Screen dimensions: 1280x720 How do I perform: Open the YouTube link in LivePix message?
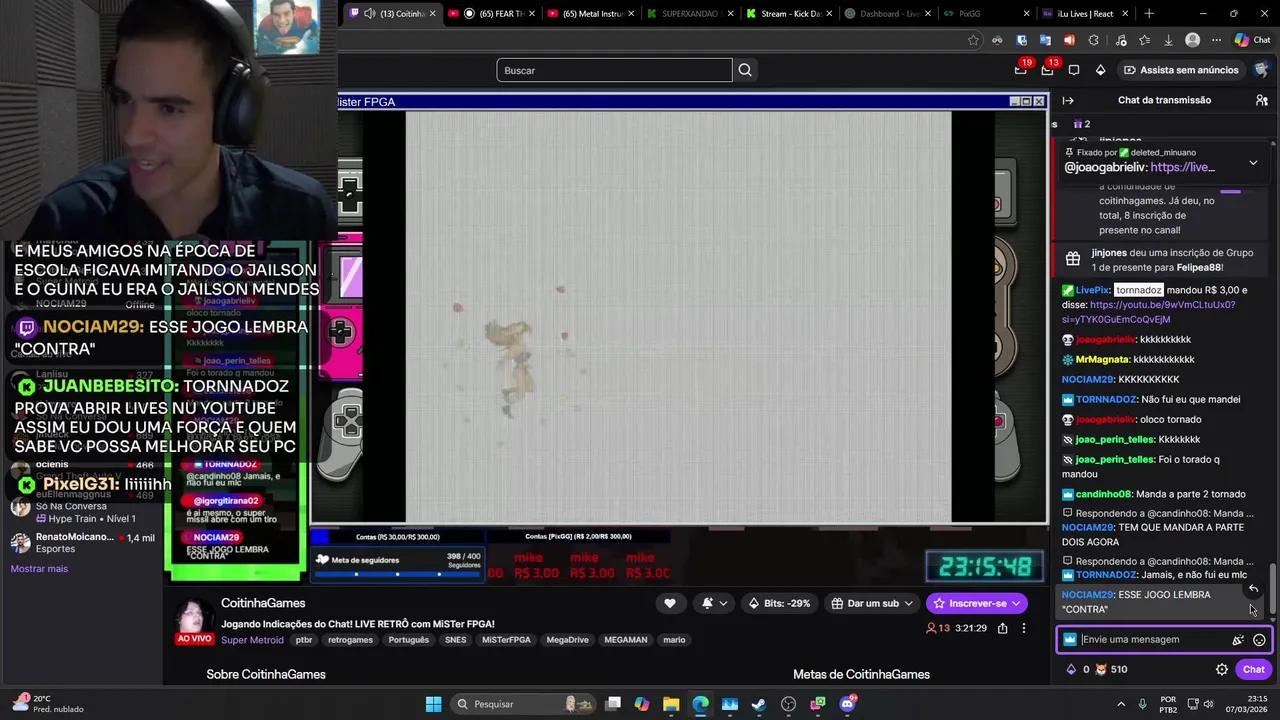click(x=1149, y=312)
